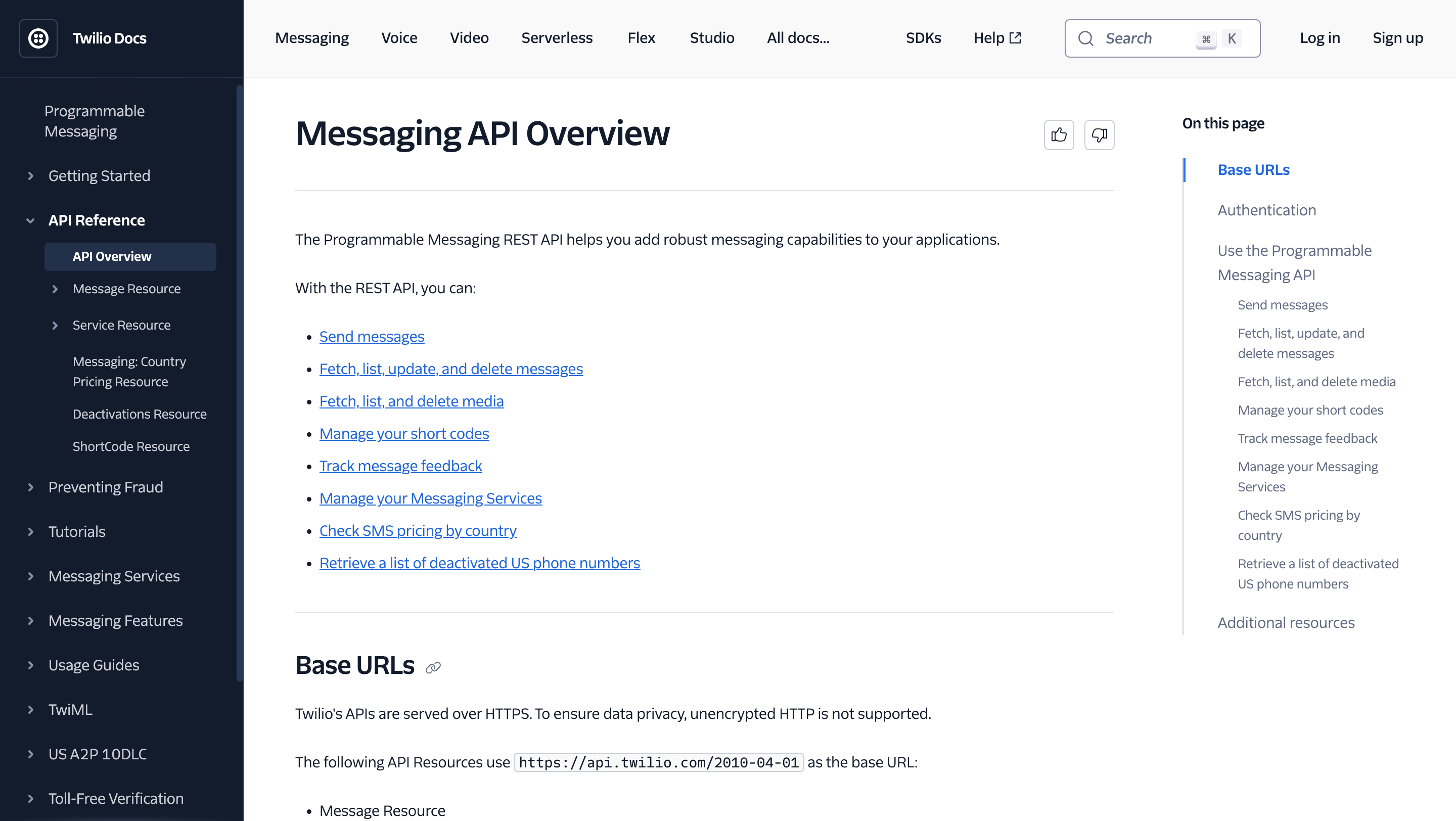
Task: Click the thumbs down feedback icon
Action: 1099,134
